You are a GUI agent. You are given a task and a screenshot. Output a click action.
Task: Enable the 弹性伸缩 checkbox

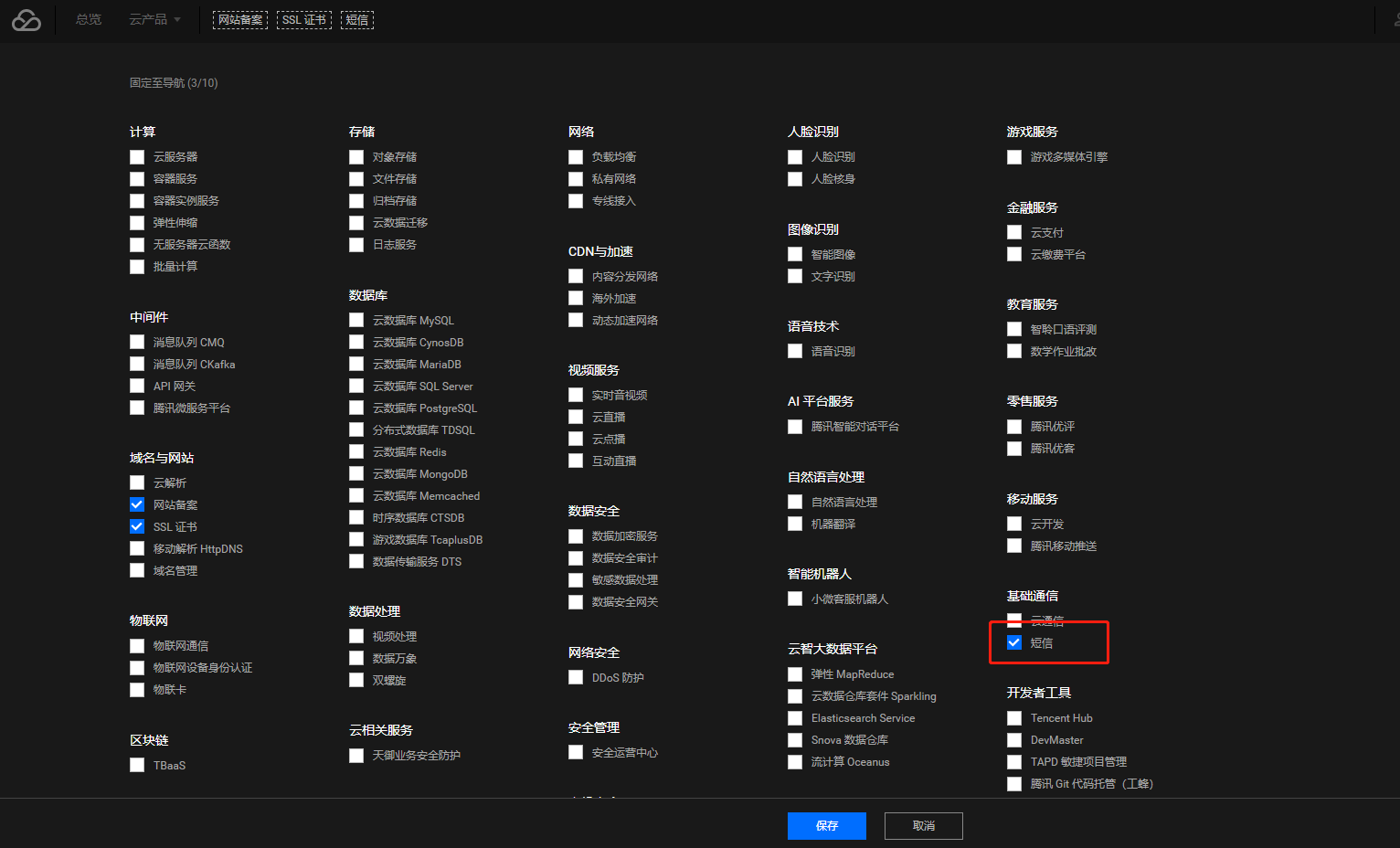137,223
